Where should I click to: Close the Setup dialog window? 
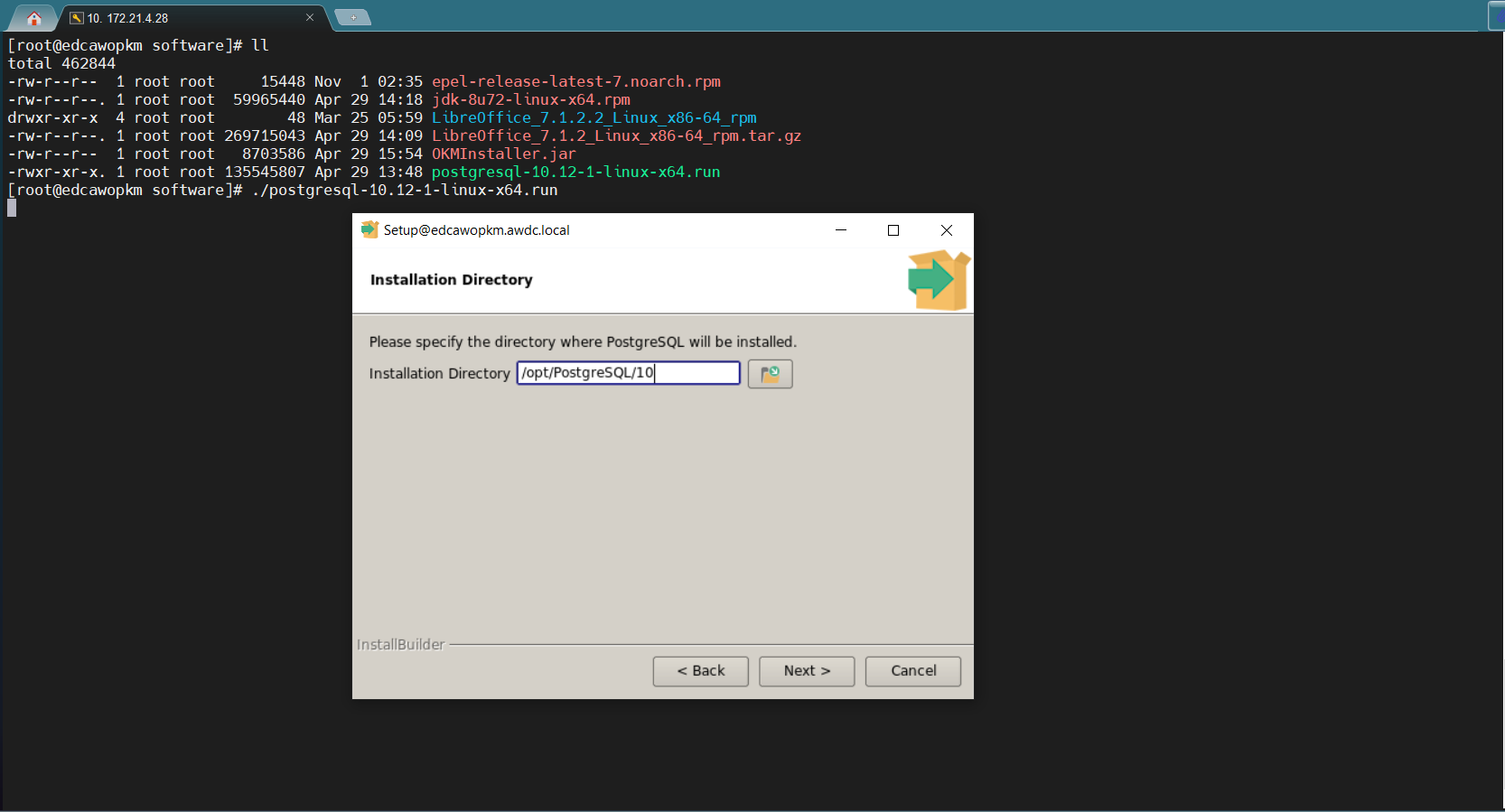click(947, 230)
